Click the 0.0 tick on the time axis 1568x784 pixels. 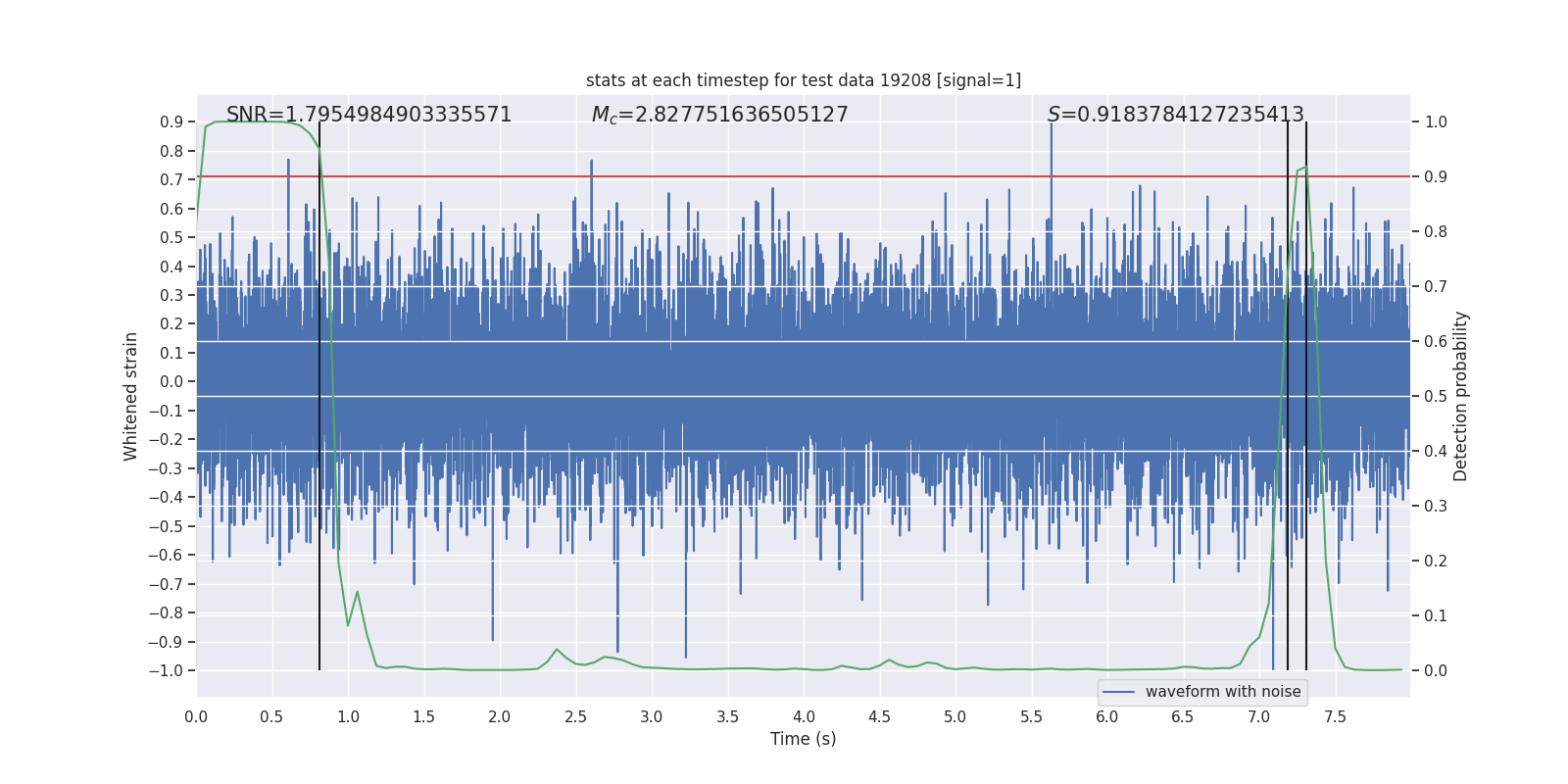click(x=196, y=716)
